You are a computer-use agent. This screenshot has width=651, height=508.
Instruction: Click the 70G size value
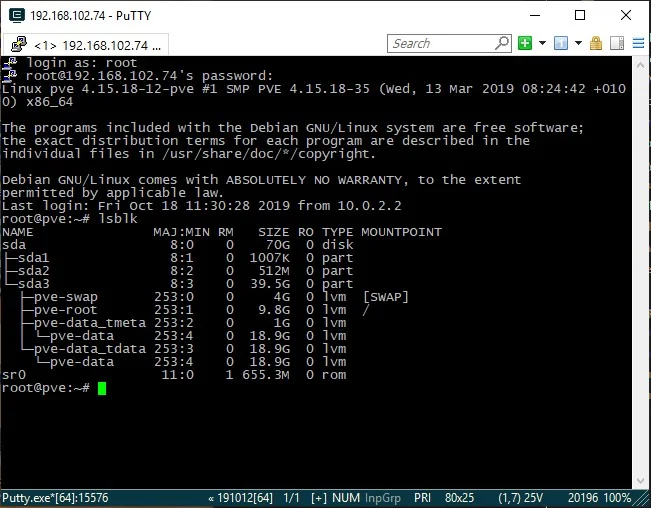coord(278,244)
